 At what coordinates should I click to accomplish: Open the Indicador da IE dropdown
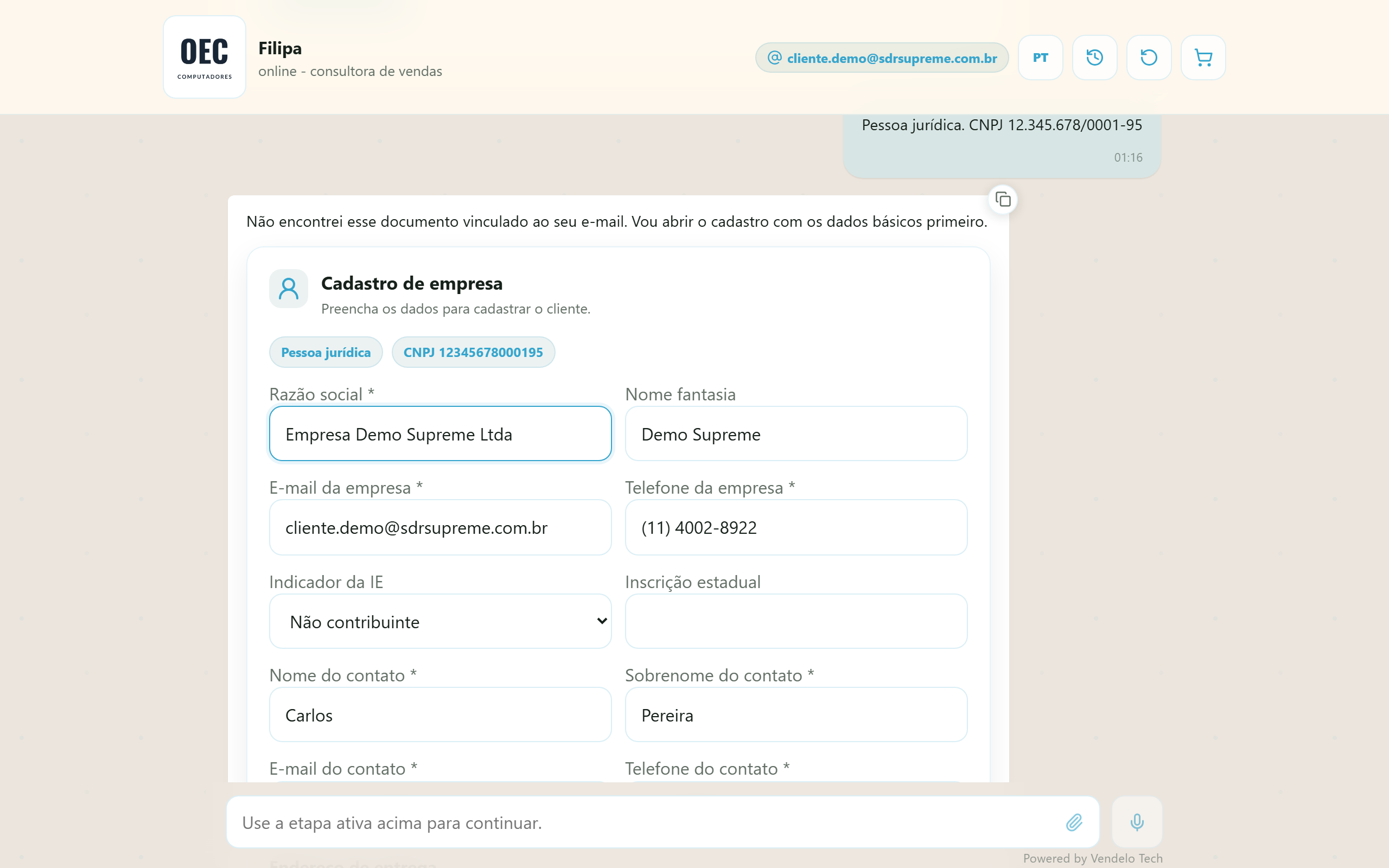pyautogui.click(x=440, y=621)
